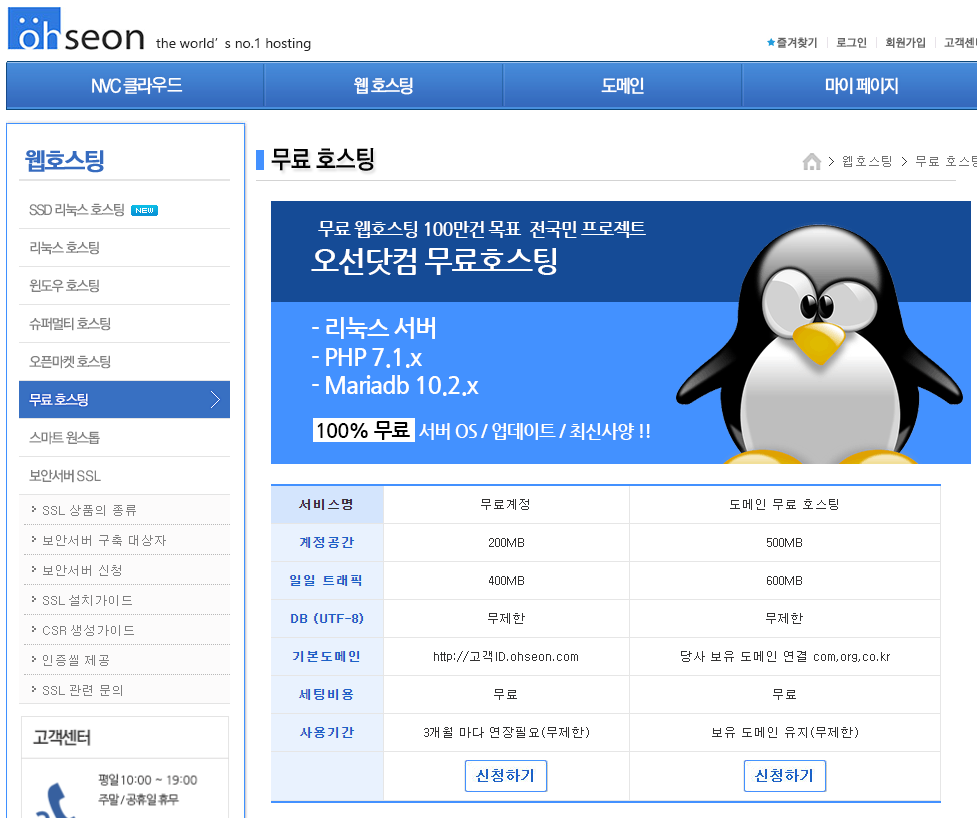
Task: Open 인증씰 제공 submenu item
Action: click(75, 660)
